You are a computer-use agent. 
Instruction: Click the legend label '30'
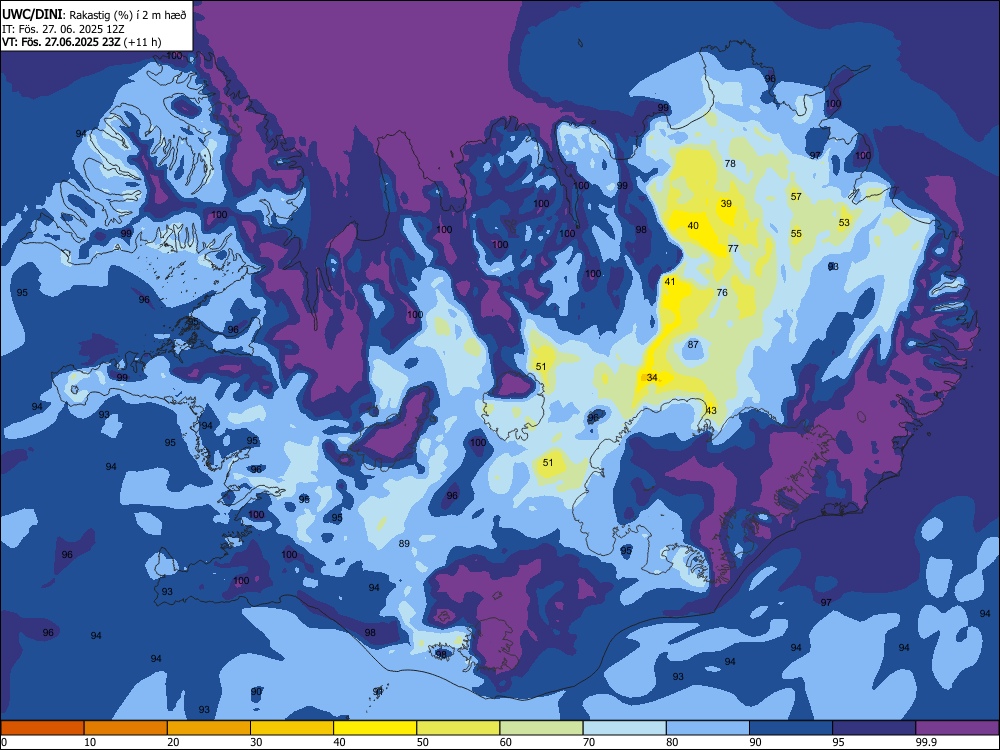tap(256, 742)
